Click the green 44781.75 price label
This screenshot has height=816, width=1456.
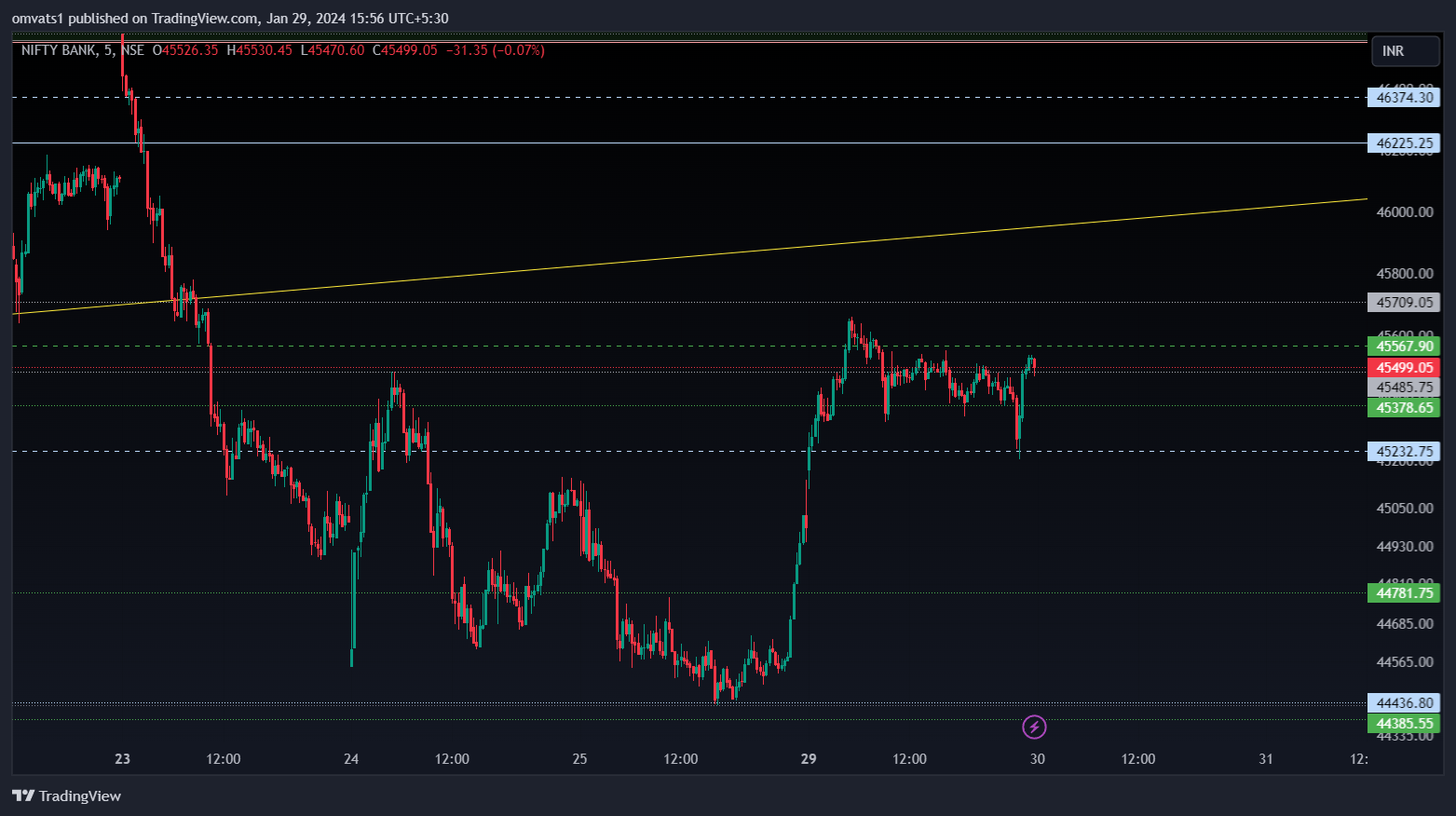coord(1403,593)
